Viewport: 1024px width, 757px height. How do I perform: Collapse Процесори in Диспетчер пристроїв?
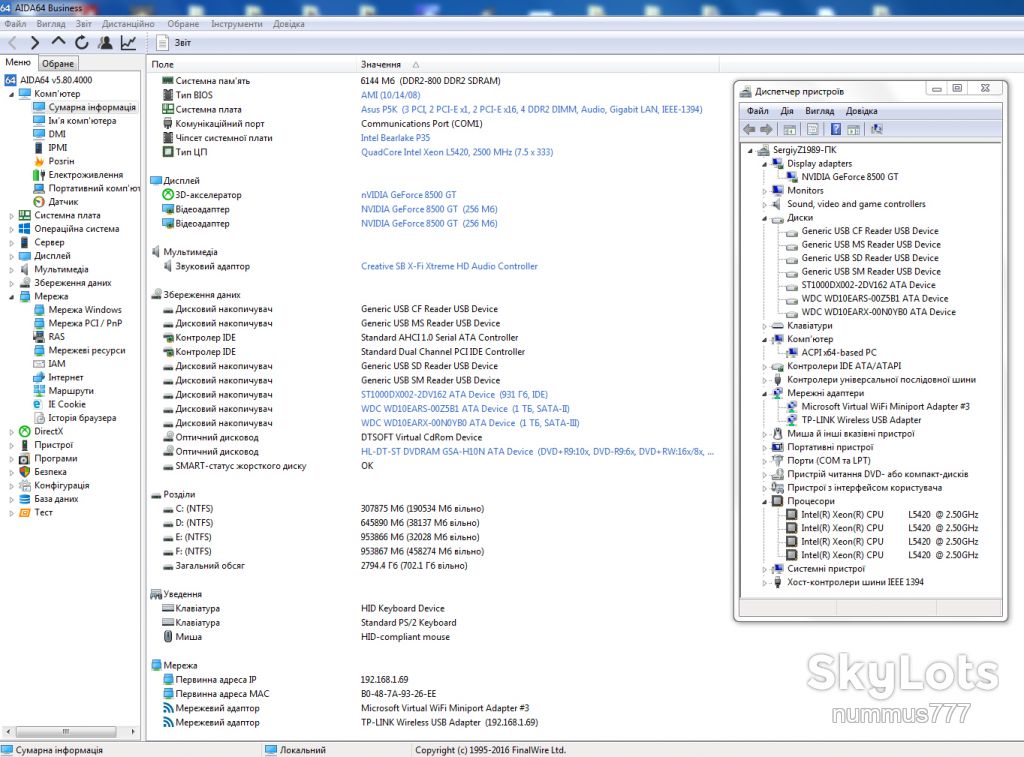click(764, 502)
